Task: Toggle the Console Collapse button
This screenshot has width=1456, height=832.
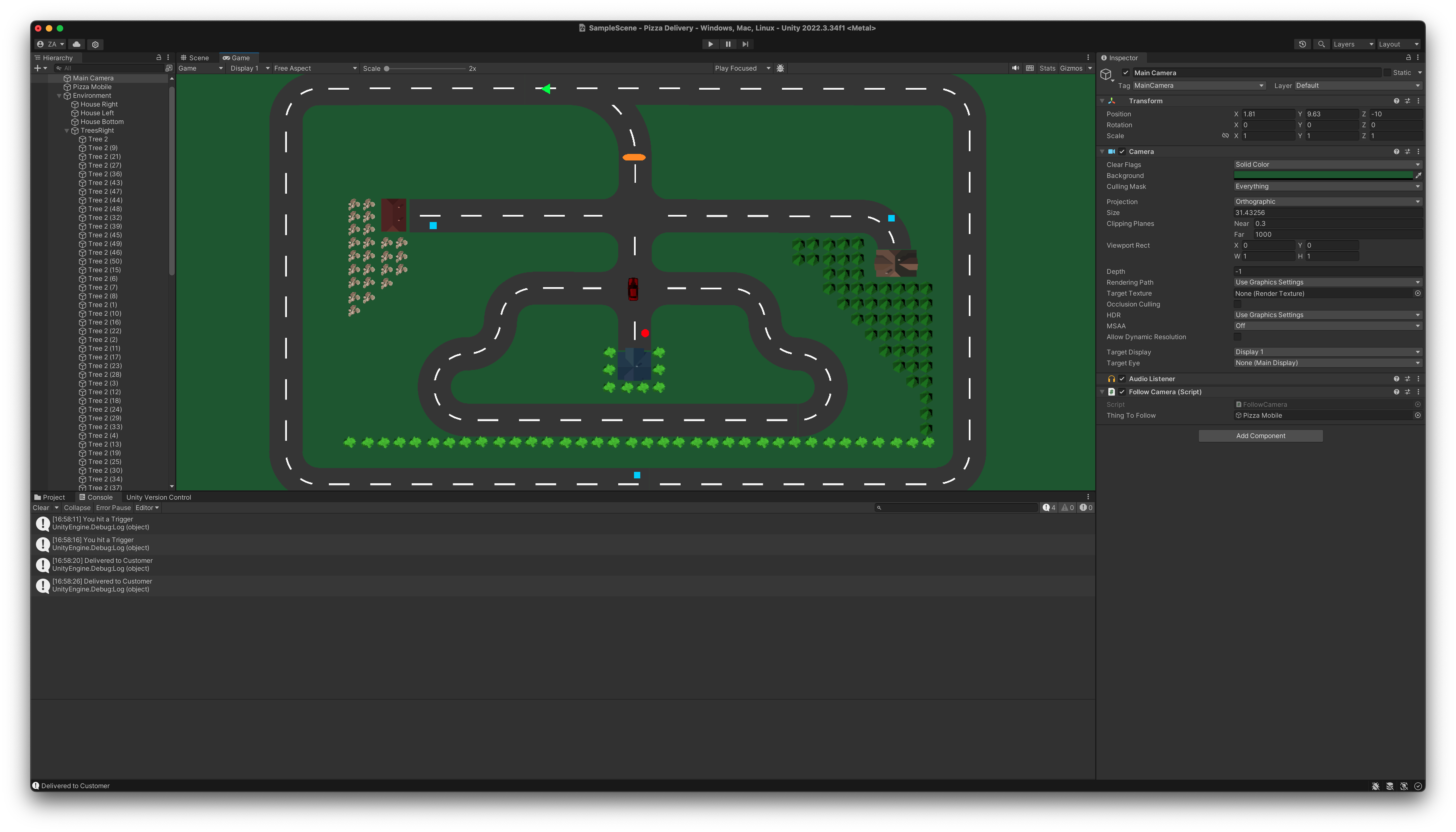Action: tap(77, 508)
